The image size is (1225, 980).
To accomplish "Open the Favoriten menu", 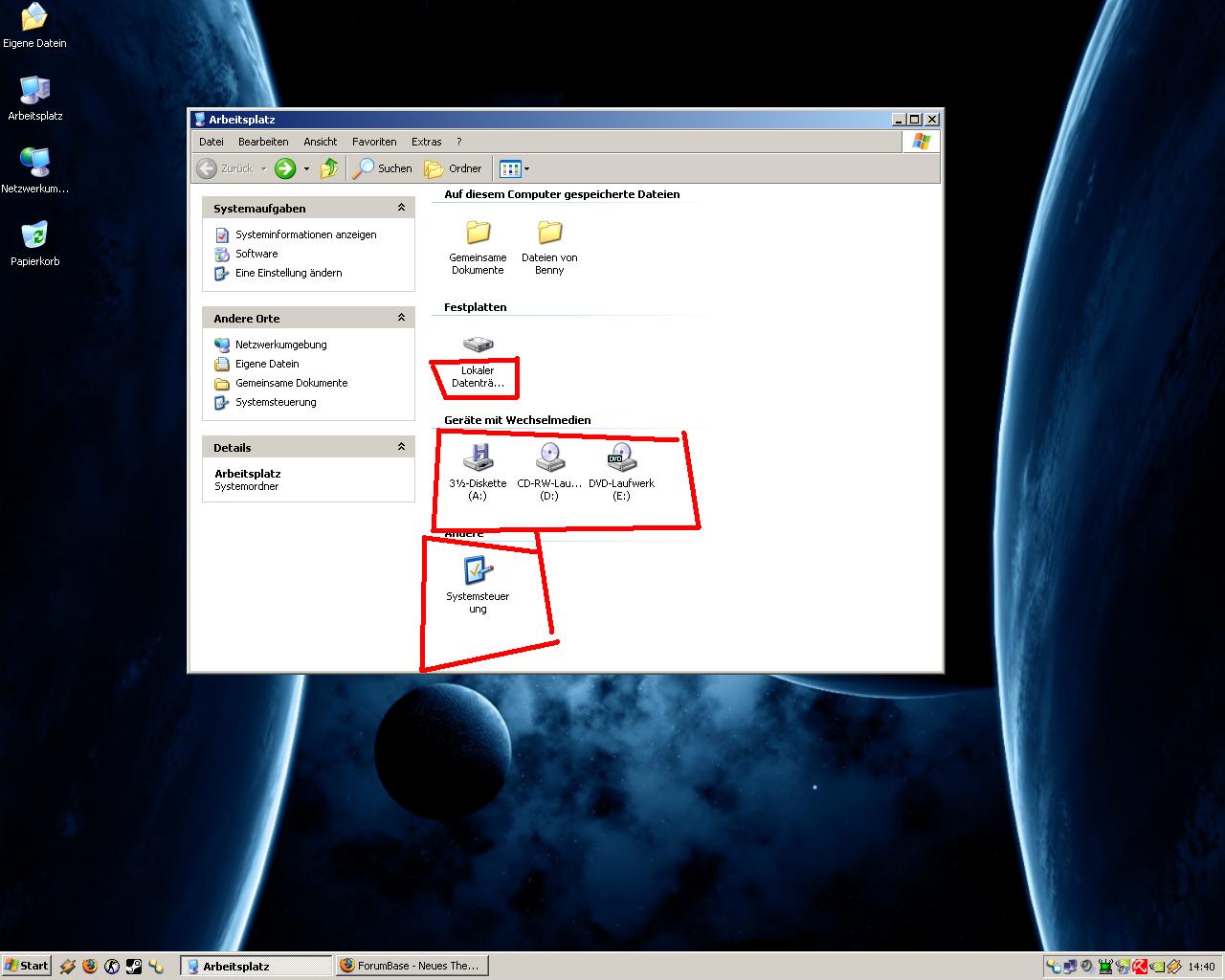I will click(x=374, y=142).
